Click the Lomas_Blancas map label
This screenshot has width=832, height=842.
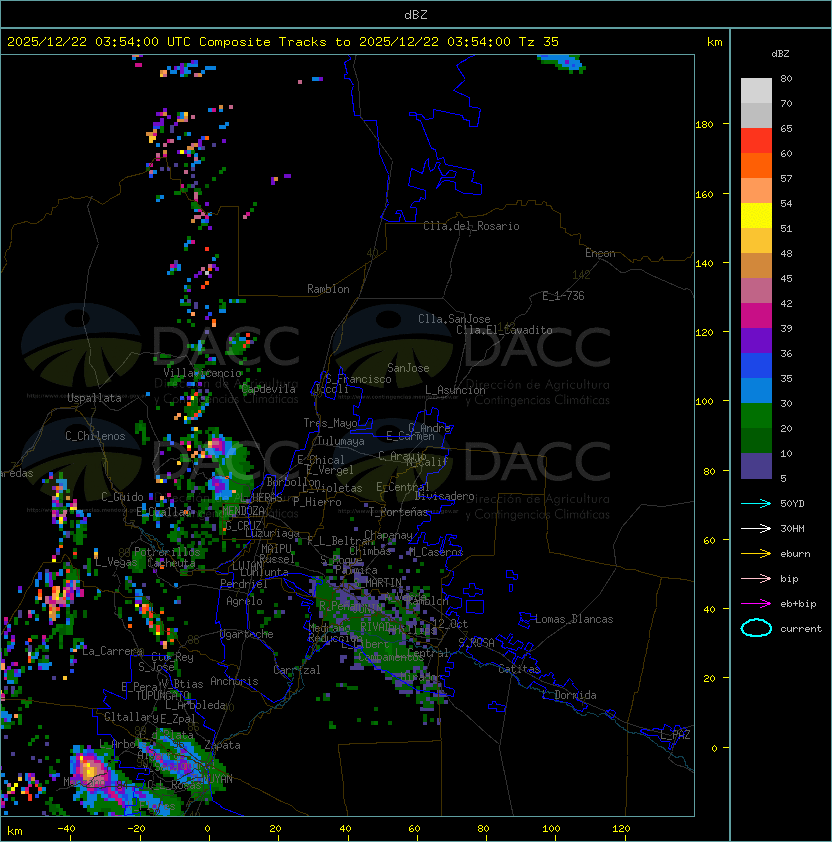(574, 619)
